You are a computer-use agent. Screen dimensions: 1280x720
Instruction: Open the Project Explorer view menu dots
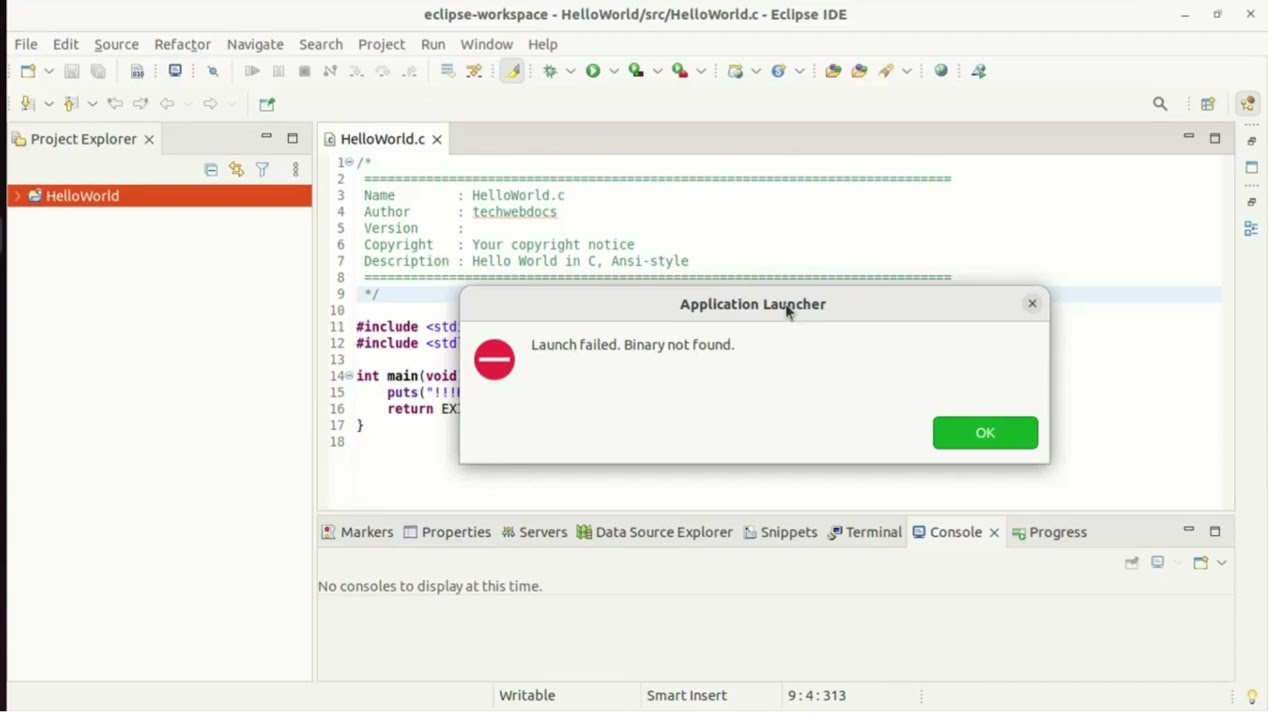296,170
